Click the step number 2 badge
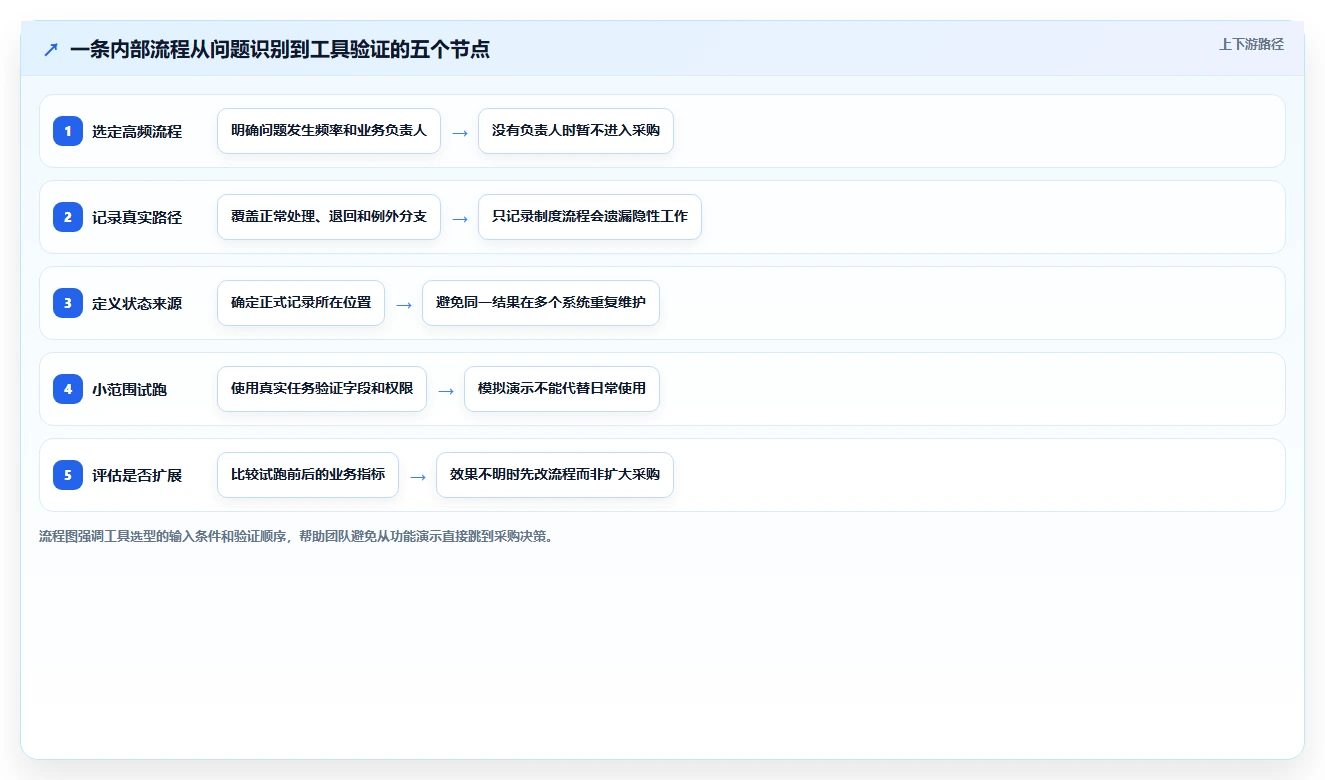Screen dimensions: 1325x780 [68, 217]
